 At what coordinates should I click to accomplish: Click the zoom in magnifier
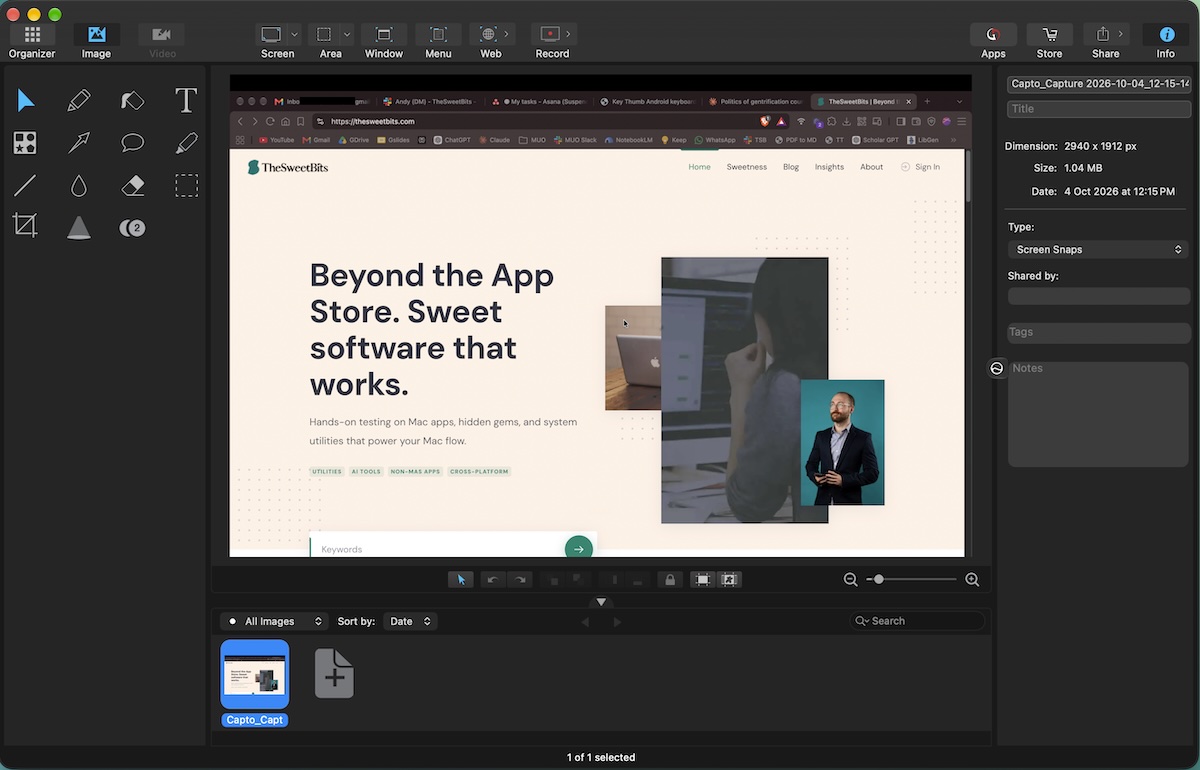pyautogui.click(x=972, y=580)
